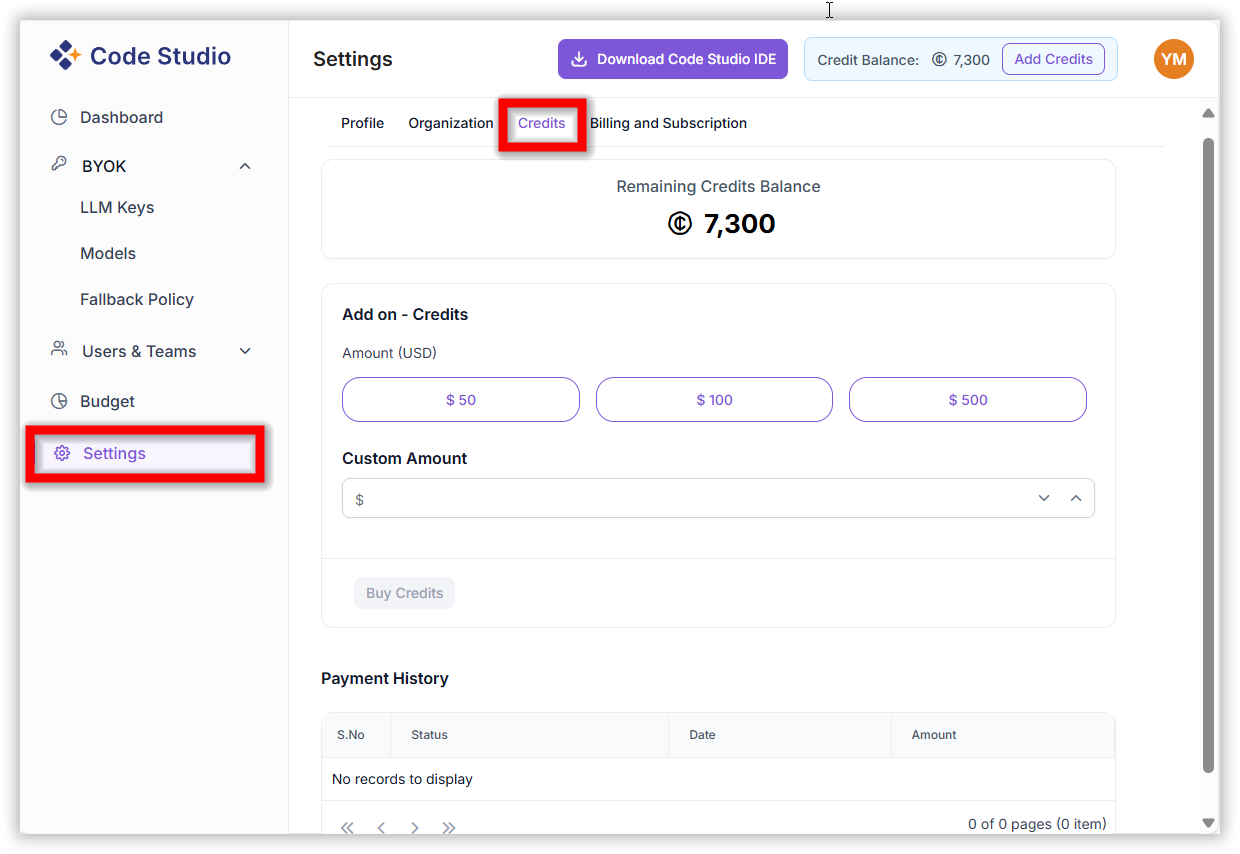Click the Budget sidebar icon
The width and height of the screenshot is (1240, 854).
point(59,401)
